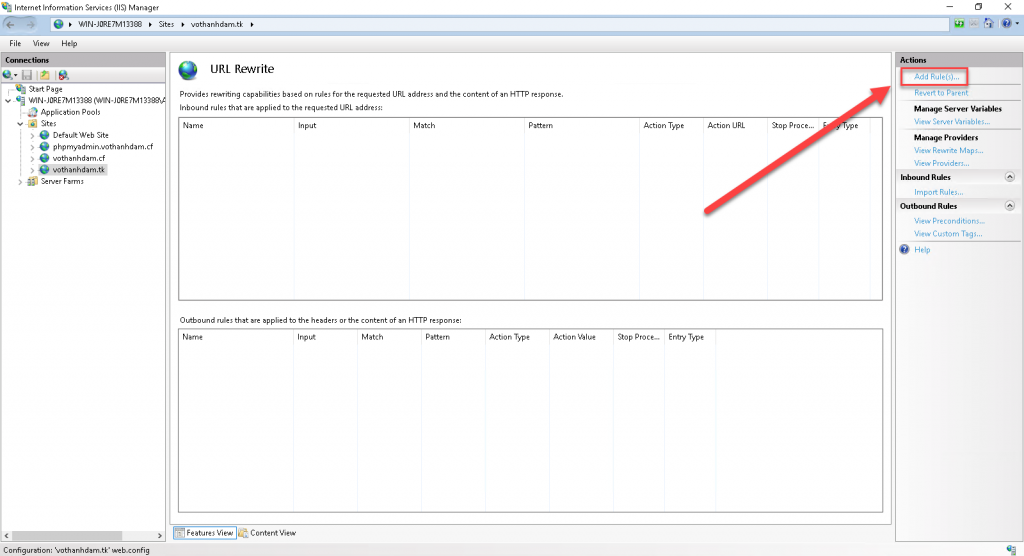Click the View Server Variables... link
This screenshot has height=556, width=1024.
951,121
